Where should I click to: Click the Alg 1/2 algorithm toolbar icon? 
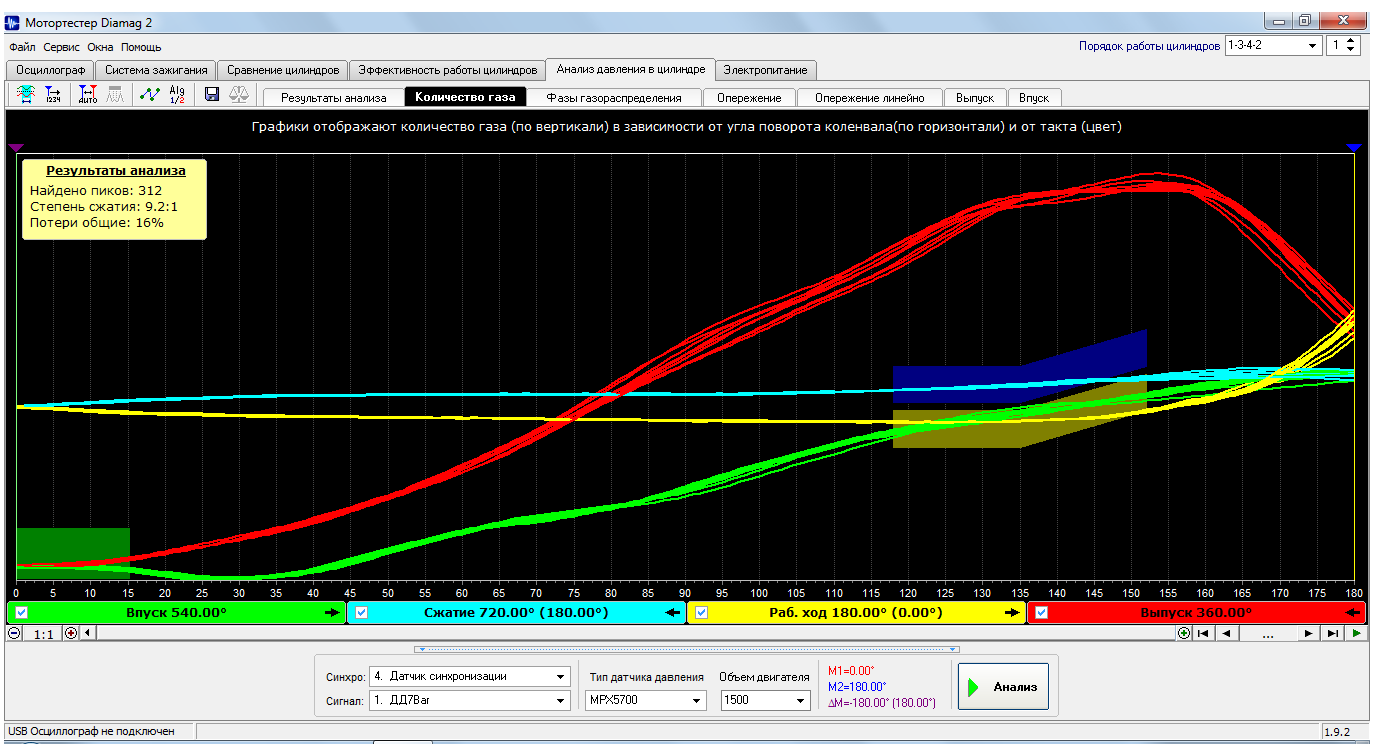tap(177, 94)
